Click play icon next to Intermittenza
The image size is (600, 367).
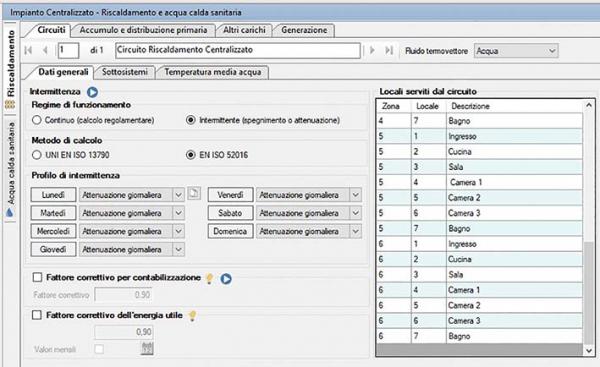click(92, 92)
